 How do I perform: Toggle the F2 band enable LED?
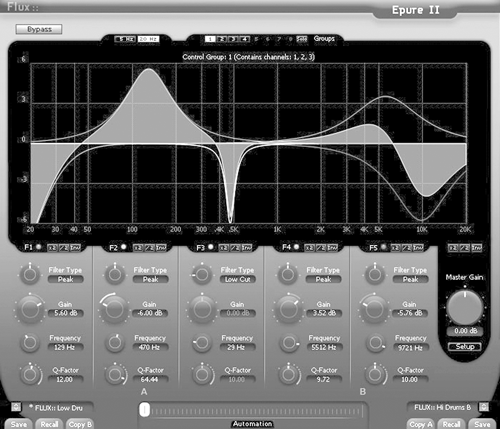coord(124,247)
